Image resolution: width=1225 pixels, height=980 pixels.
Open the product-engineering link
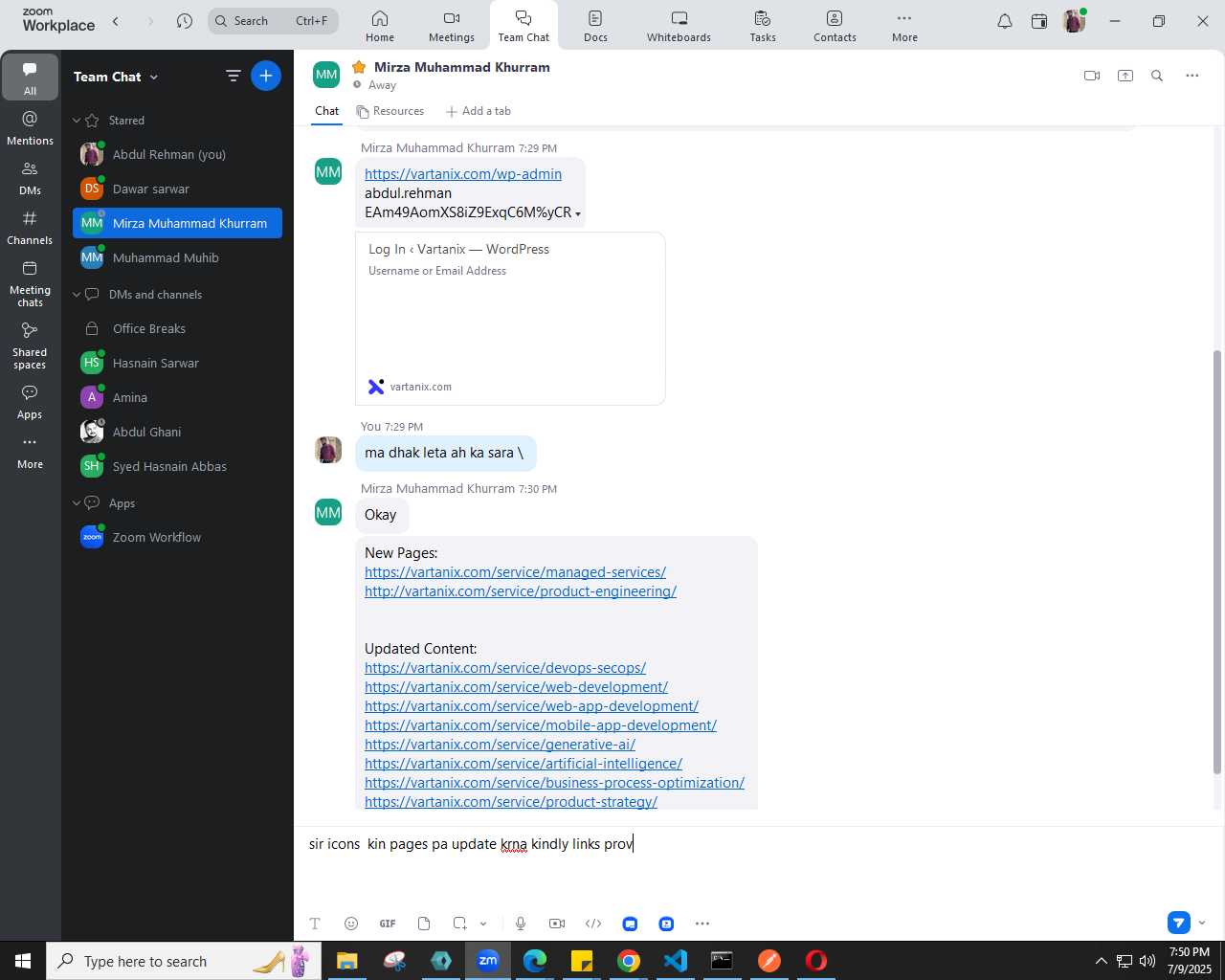point(521,591)
